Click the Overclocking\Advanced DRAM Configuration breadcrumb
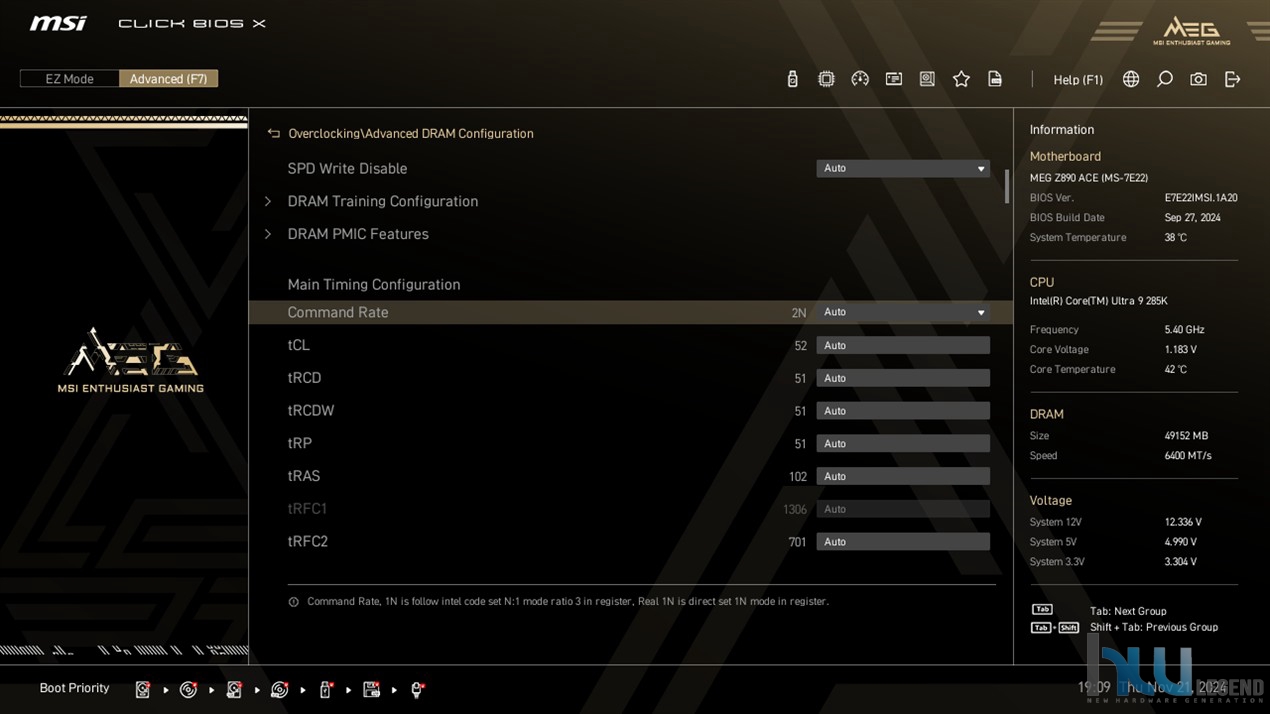This screenshot has height=714, width=1270. [411, 133]
